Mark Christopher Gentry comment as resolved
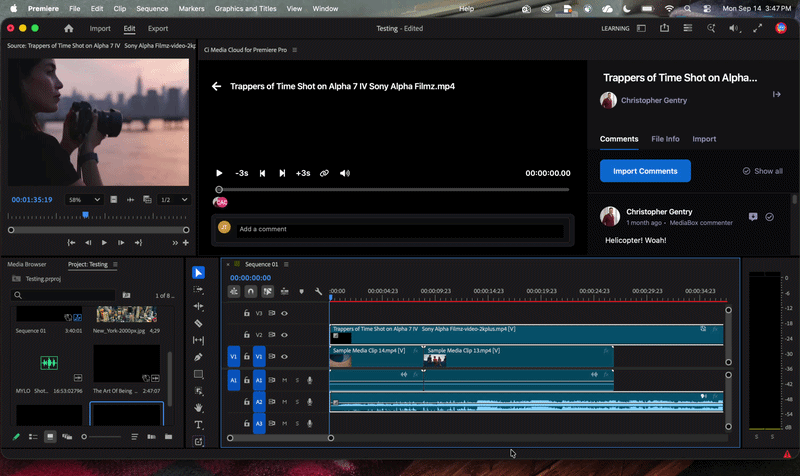 pyautogui.click(x=769, y=217)
